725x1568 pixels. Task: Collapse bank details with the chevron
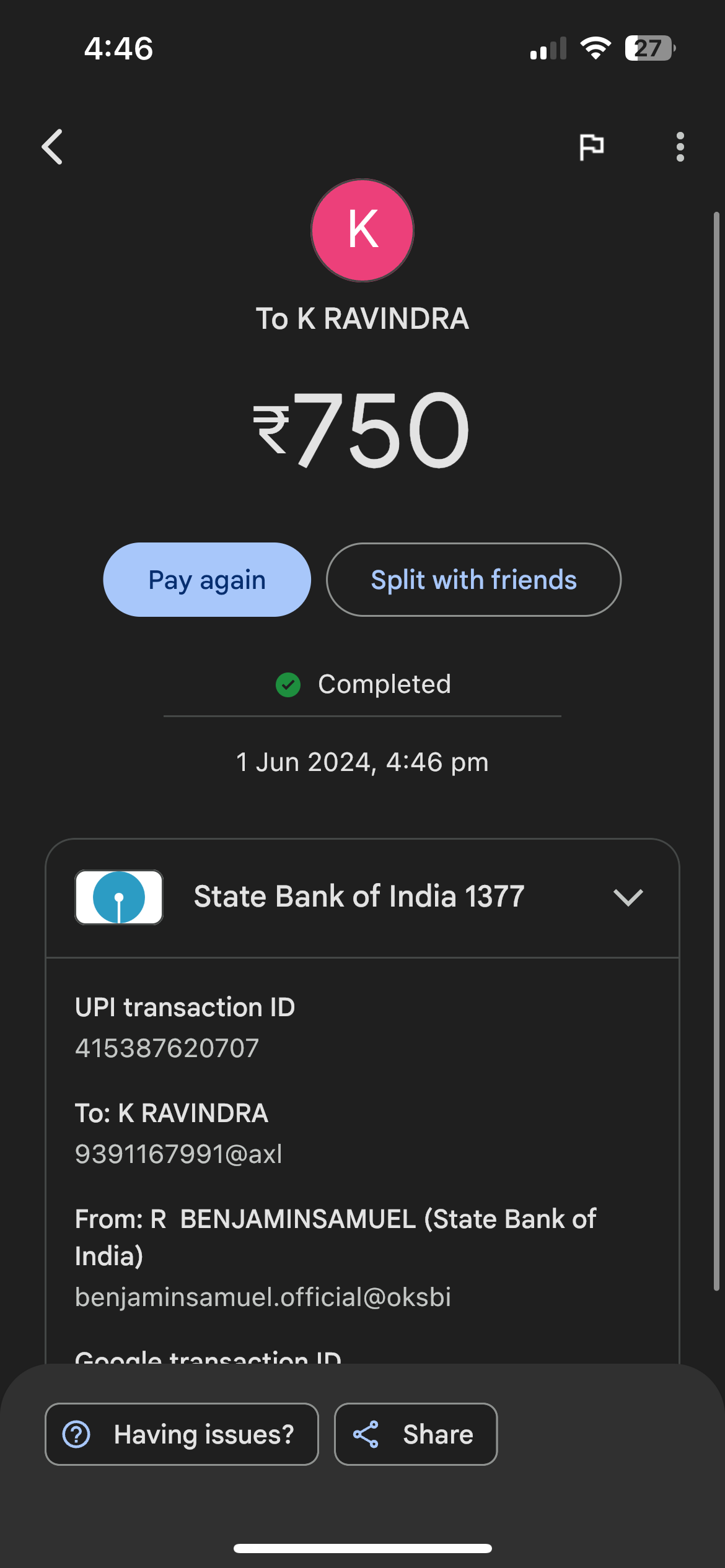click(628, 897)
